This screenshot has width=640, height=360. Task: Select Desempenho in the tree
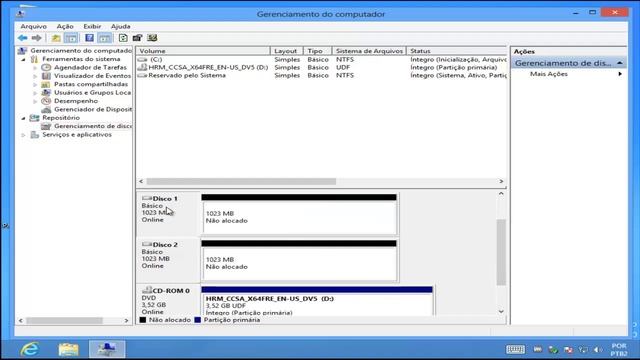[76, 101]
